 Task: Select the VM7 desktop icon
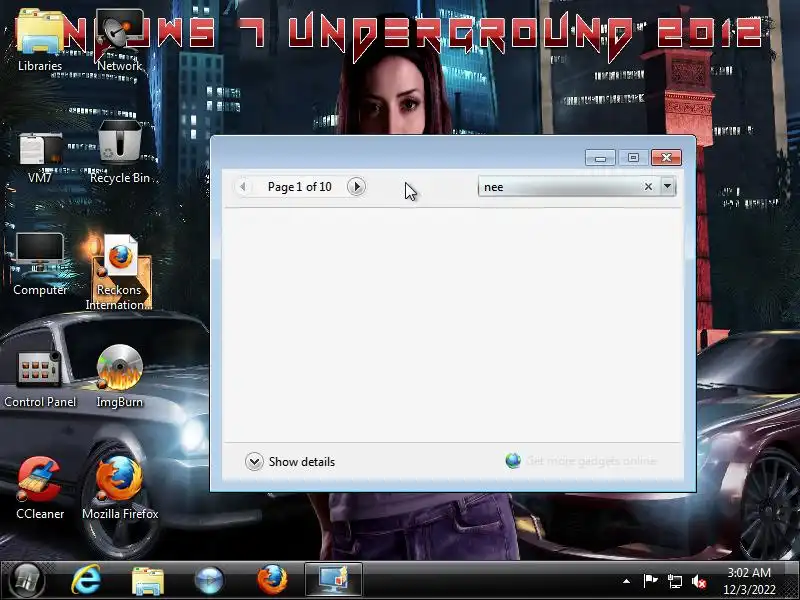pos(39,156)
